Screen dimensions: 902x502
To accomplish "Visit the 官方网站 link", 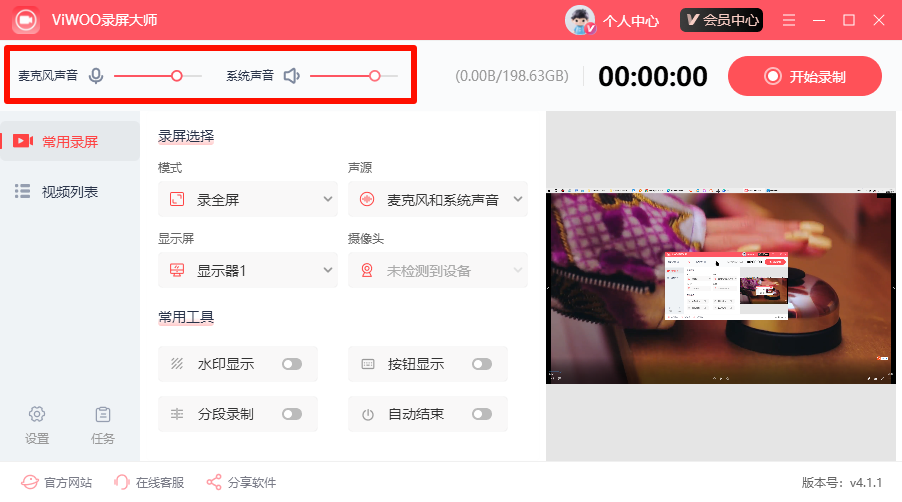I will point(56,482).
